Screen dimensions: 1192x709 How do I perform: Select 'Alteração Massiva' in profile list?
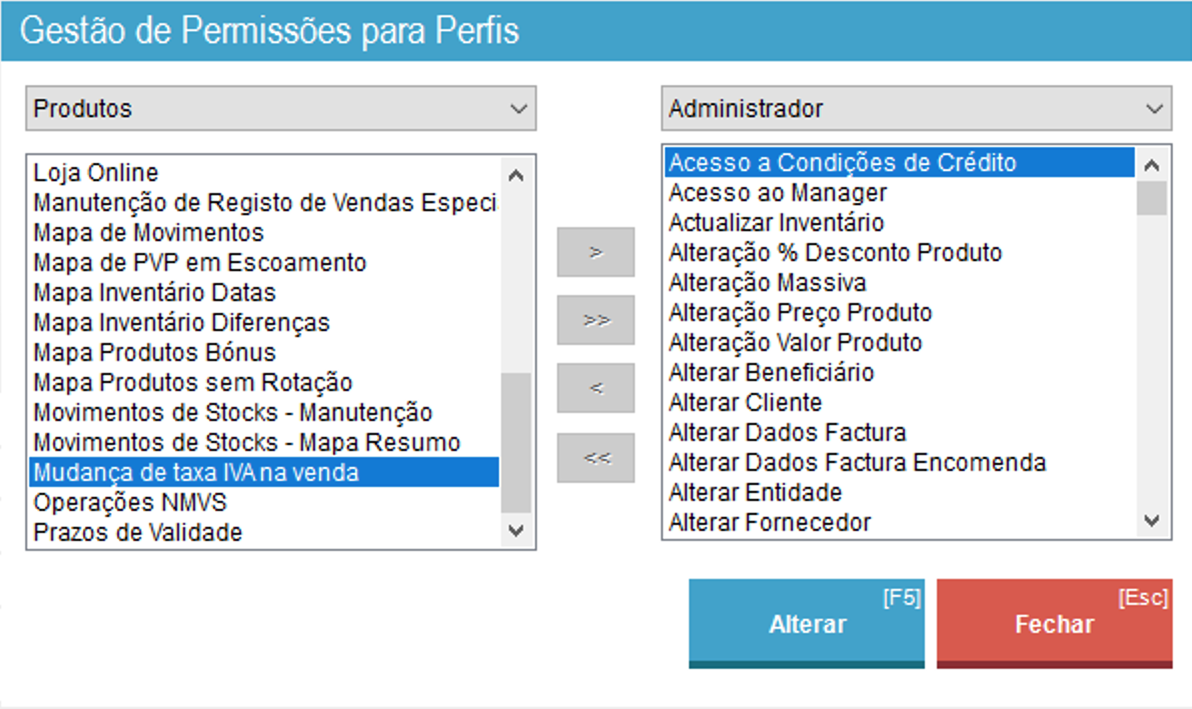point(767,282)
